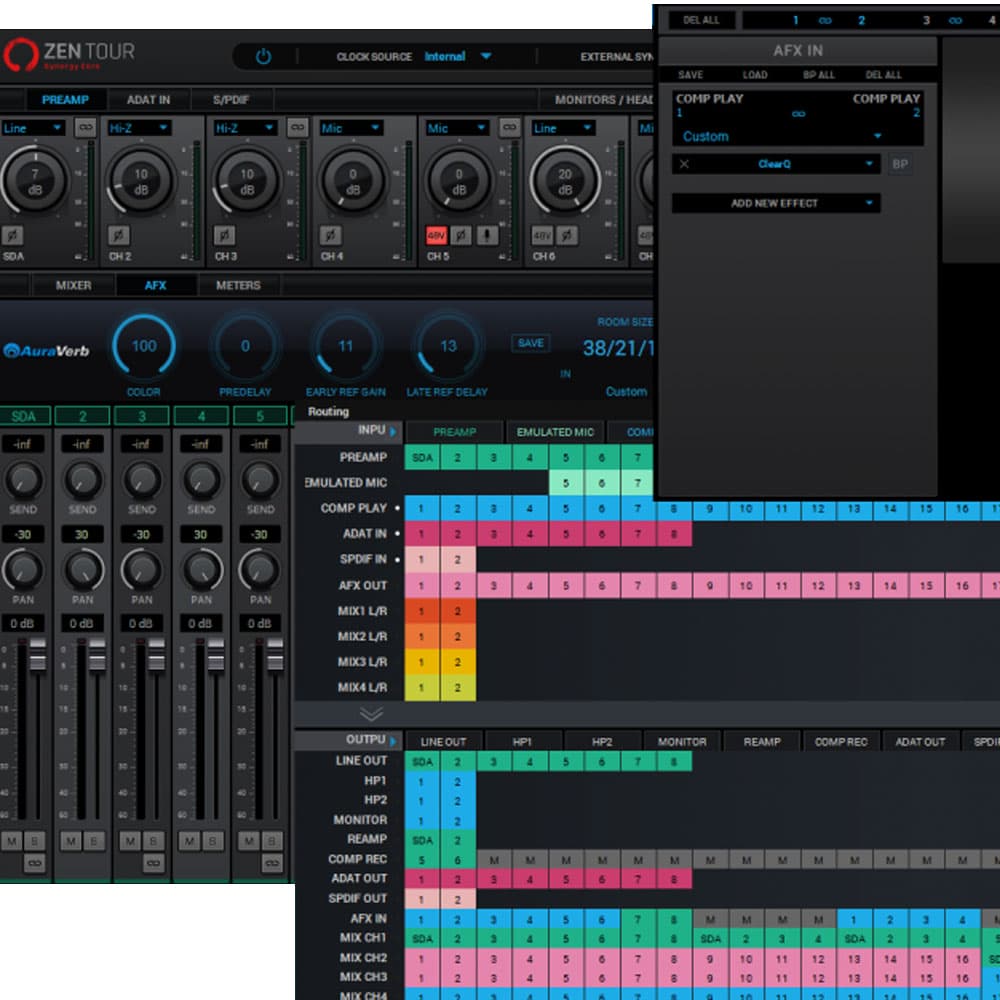Mute the SDA mixer channel
1000x1000 pixels.
click(11, 841)
